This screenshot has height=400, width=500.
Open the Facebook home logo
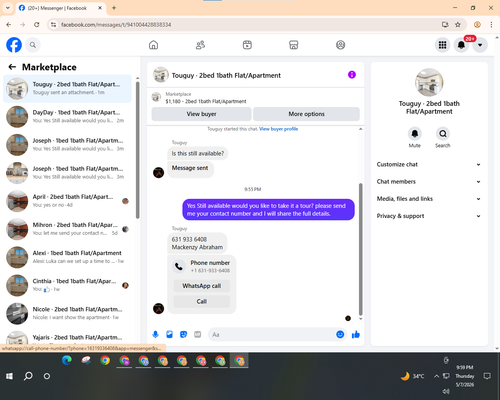pyautogui.click(x=14, y=45)
